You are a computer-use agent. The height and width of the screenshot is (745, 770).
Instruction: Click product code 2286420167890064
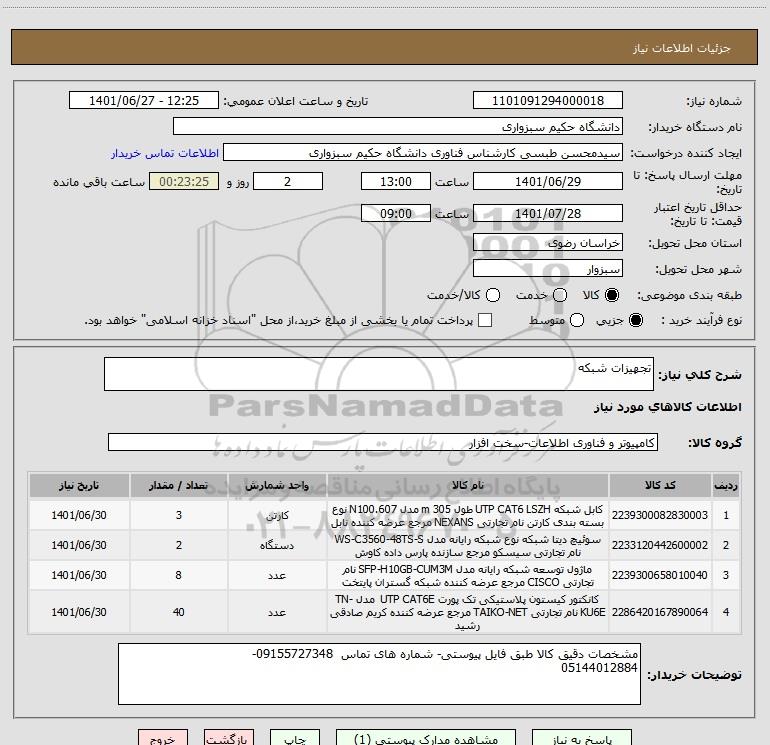[660, 612]
